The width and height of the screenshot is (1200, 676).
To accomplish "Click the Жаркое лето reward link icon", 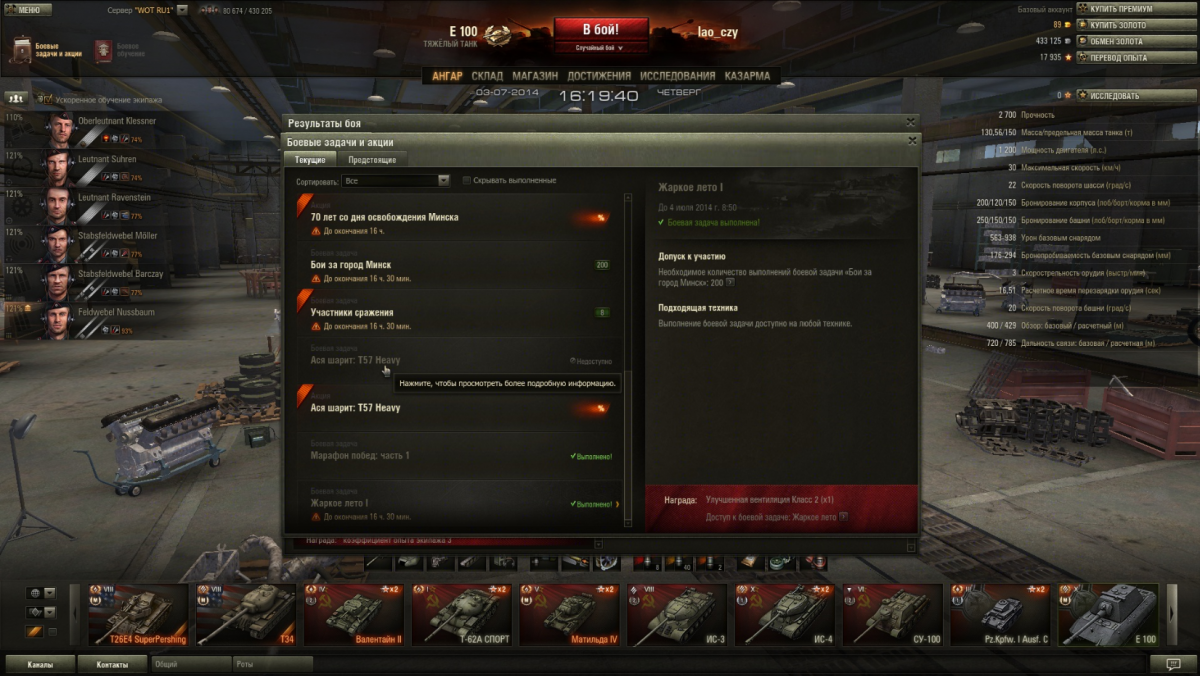I will pyautogui.click(x=843, y=517).
